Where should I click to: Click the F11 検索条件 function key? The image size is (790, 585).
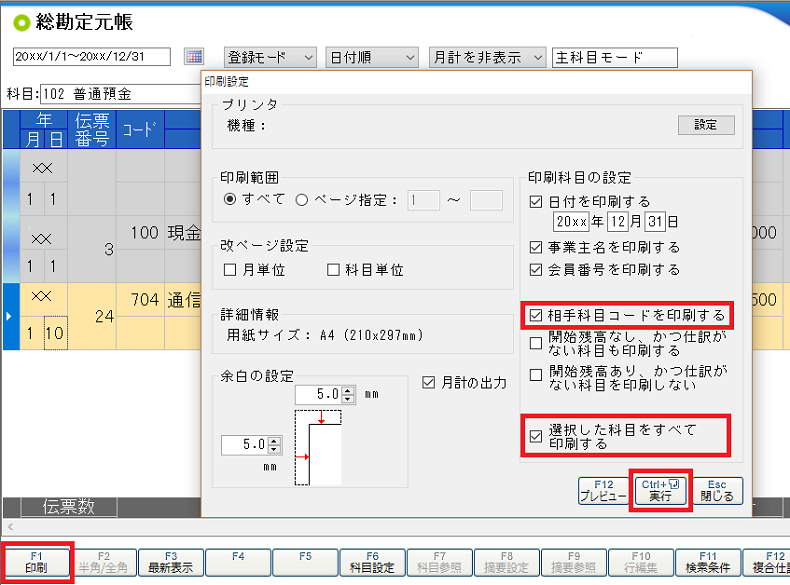coord(708,563)
